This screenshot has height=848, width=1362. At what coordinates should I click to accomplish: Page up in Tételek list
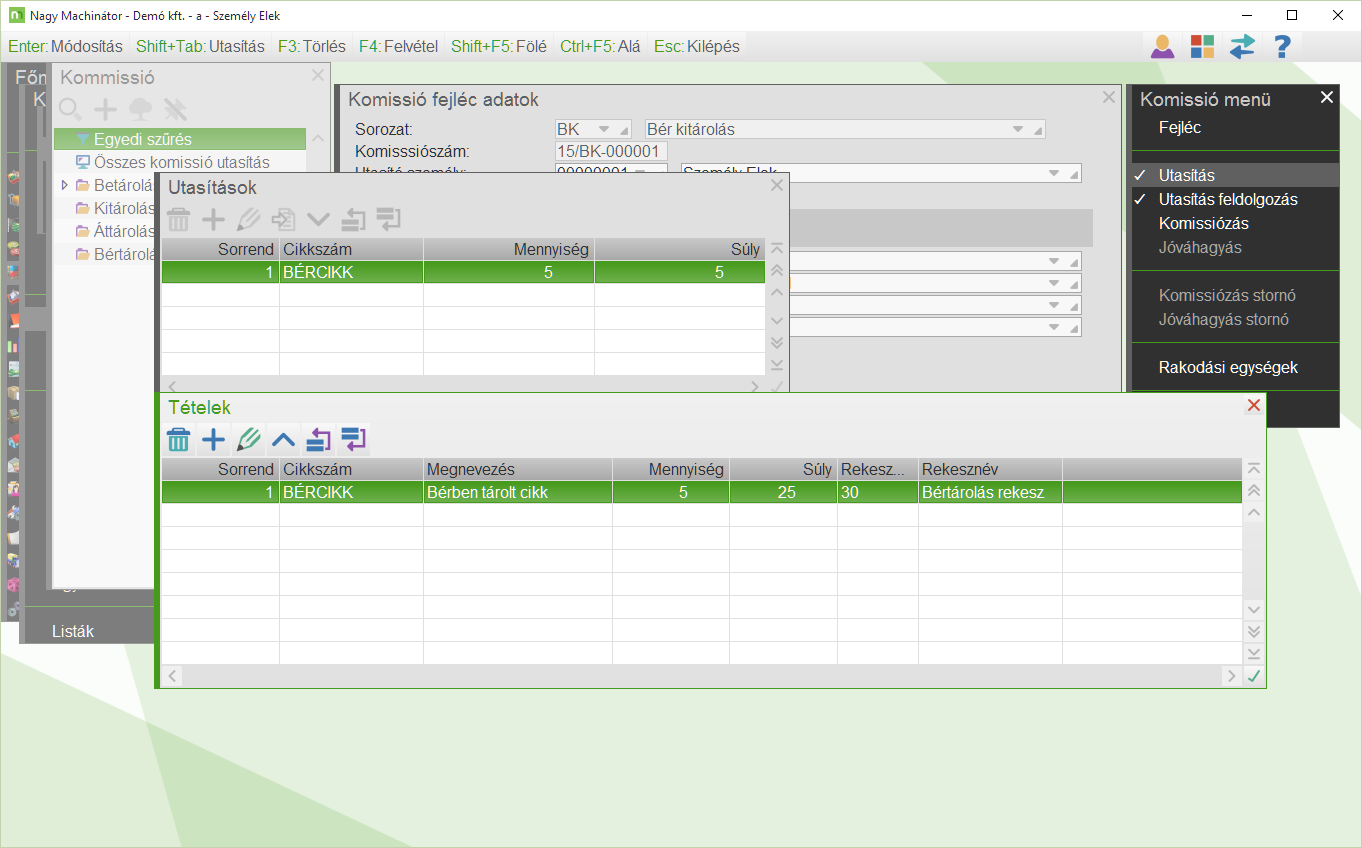tap(1254, 490)
